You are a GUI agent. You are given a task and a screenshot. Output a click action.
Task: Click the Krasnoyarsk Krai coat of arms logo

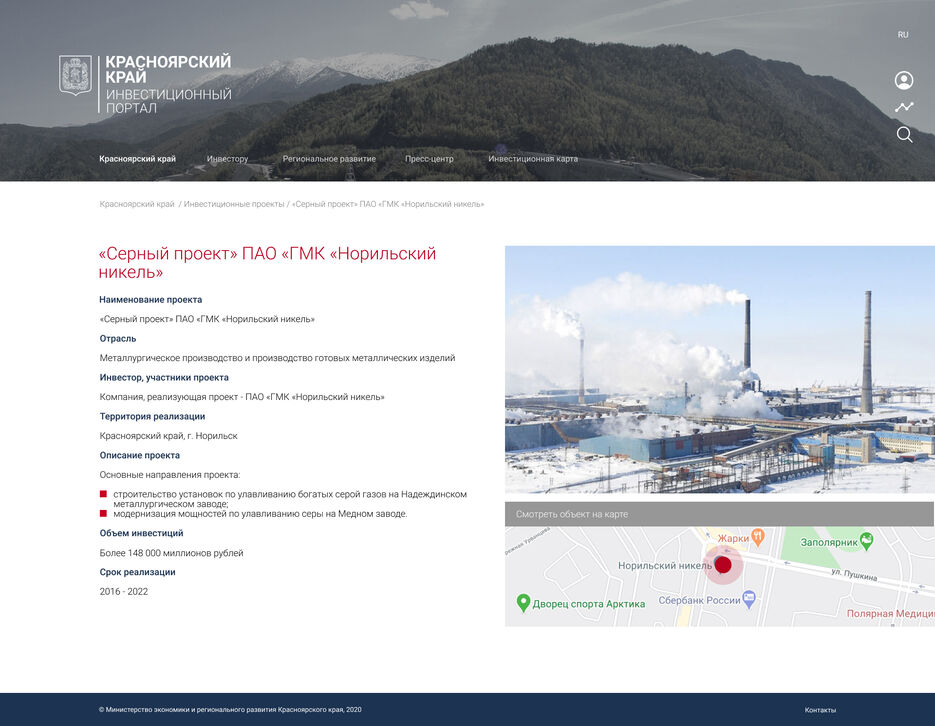click(x=75, y=75)
